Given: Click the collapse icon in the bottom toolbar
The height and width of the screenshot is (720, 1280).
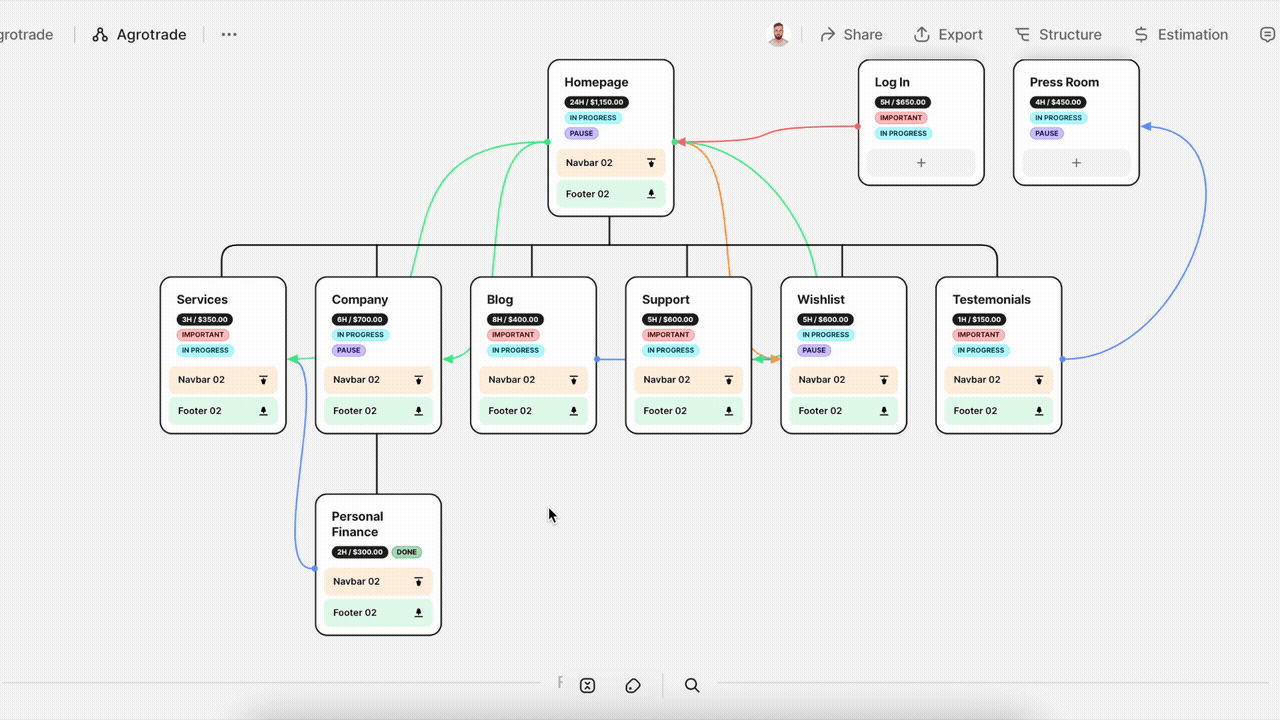Looking at the screenshot, I should [x=587, y=685].
